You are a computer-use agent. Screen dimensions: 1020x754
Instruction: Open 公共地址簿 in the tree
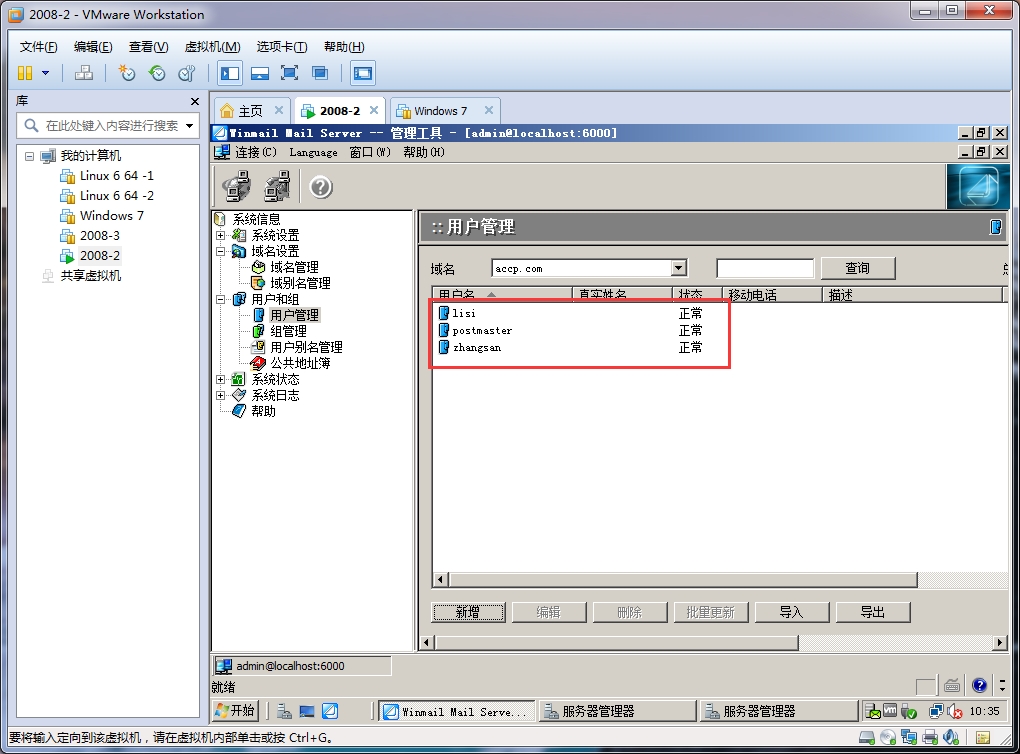point(300,363)
